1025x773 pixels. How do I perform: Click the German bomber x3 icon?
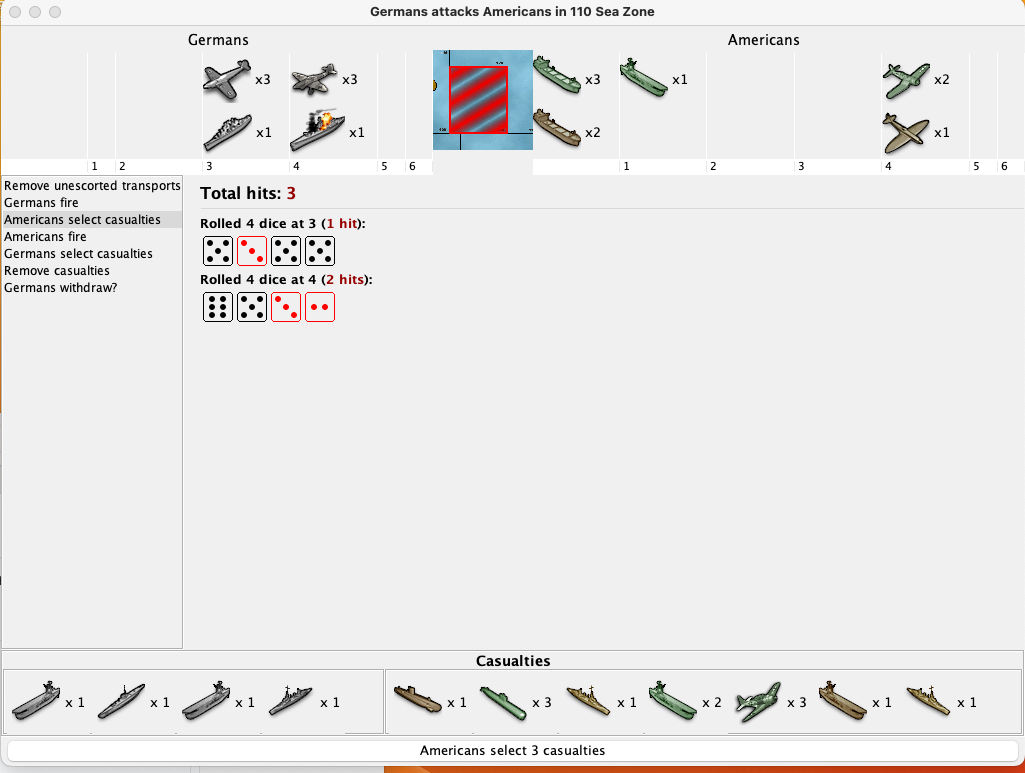coord(314,80)
